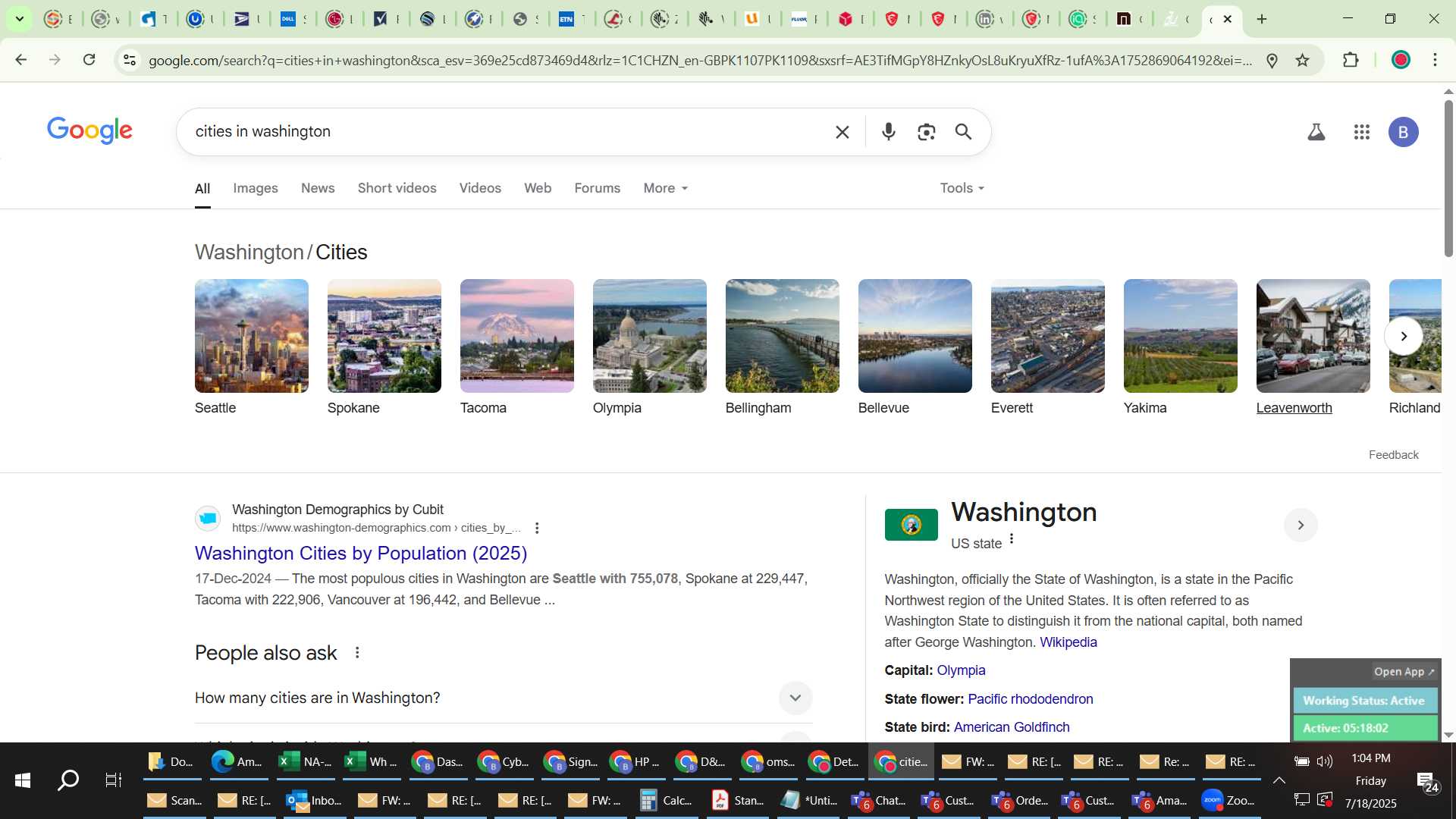Open Chrome extensions puzzle icon
The width and height of the screenshot is (1456, 819).
point(1351,60)
